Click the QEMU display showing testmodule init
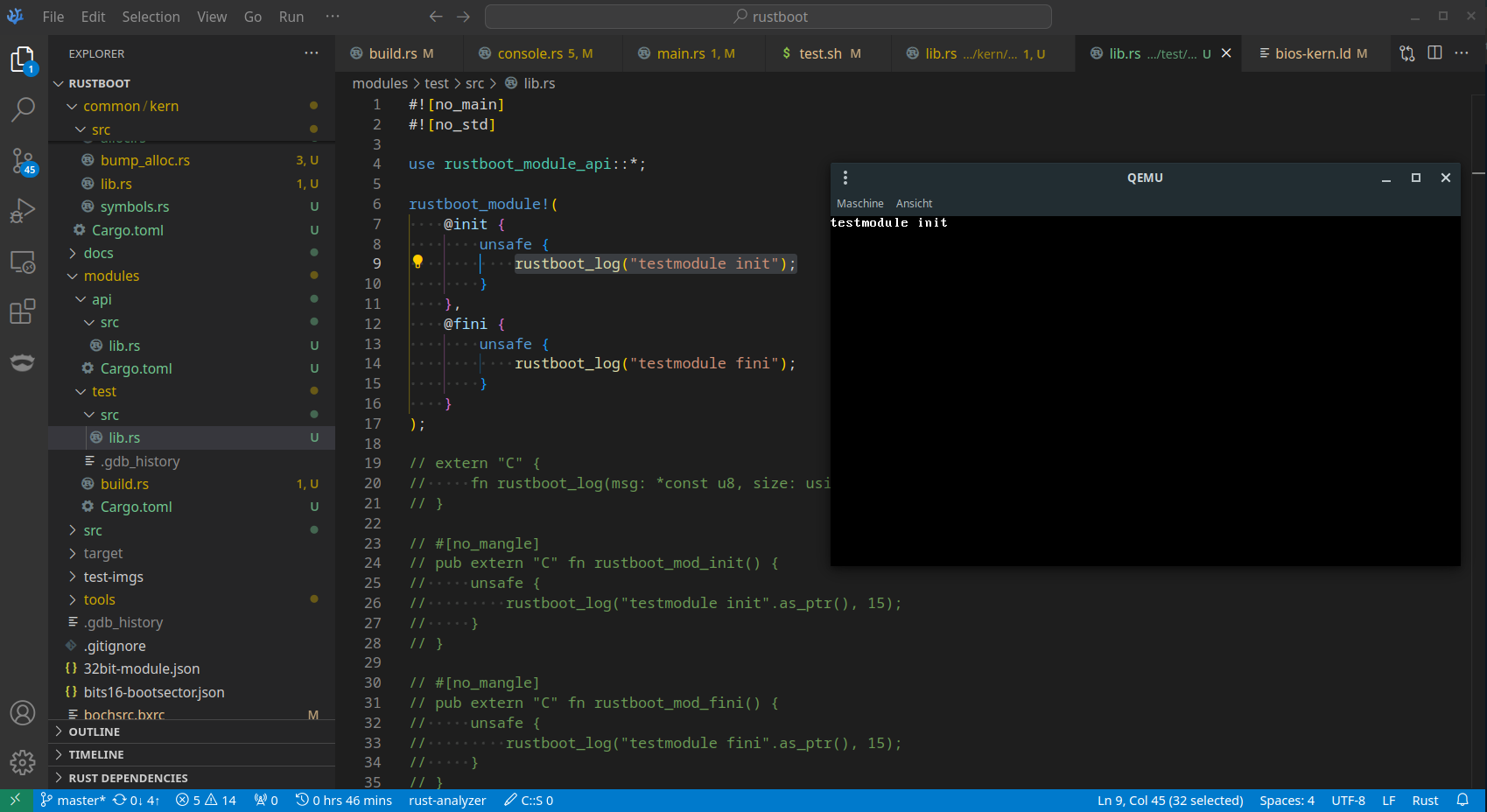 pos(1145,390)
